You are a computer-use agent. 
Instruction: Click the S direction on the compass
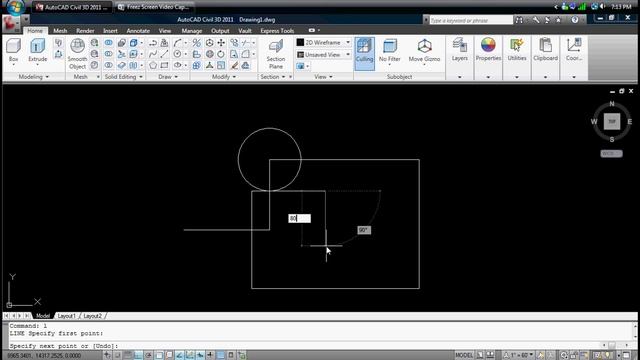612,140
